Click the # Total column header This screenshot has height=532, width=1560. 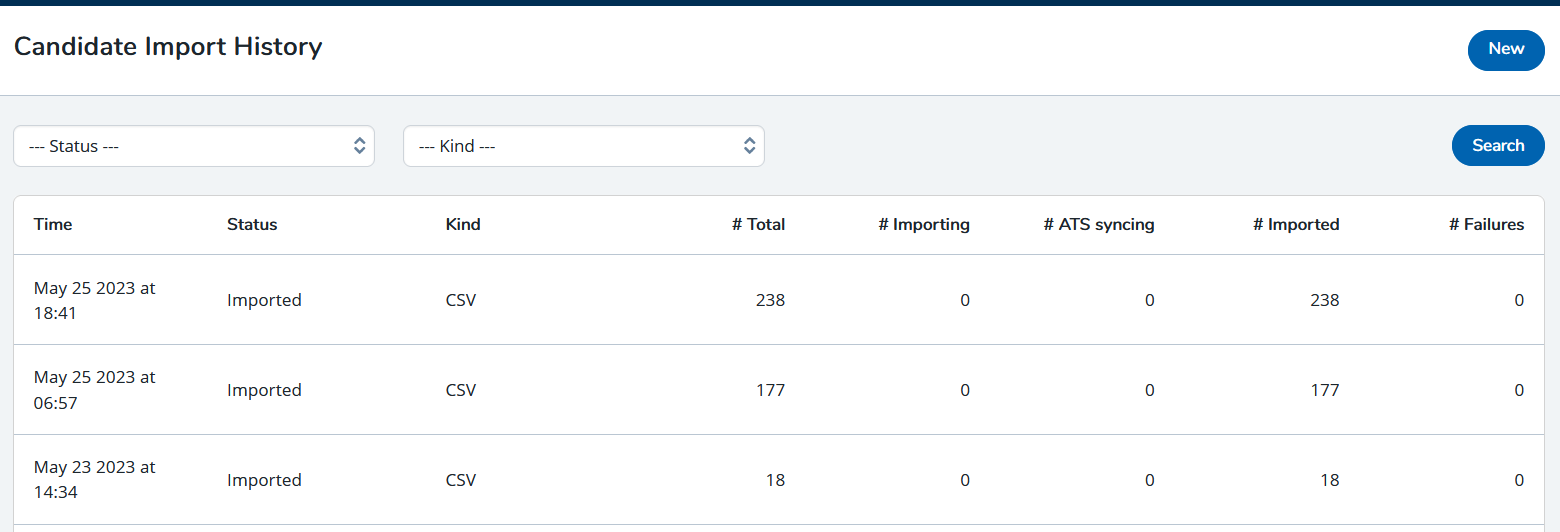click(758, 225)
